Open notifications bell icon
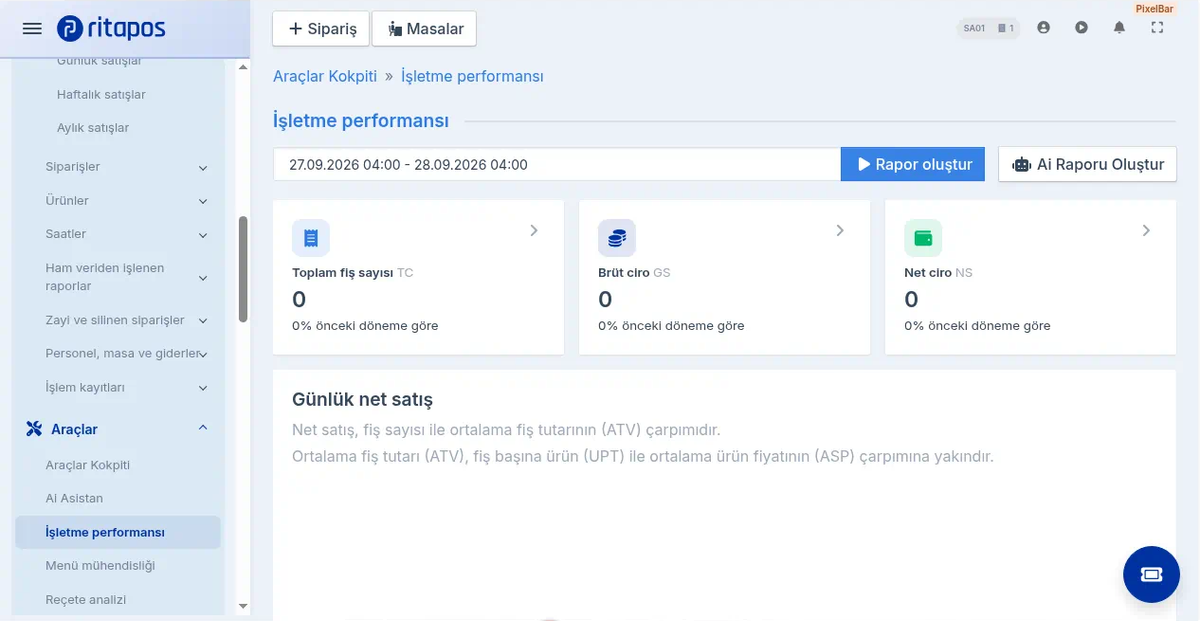Screen dimensions: 1200x621 coord(1119,28)
